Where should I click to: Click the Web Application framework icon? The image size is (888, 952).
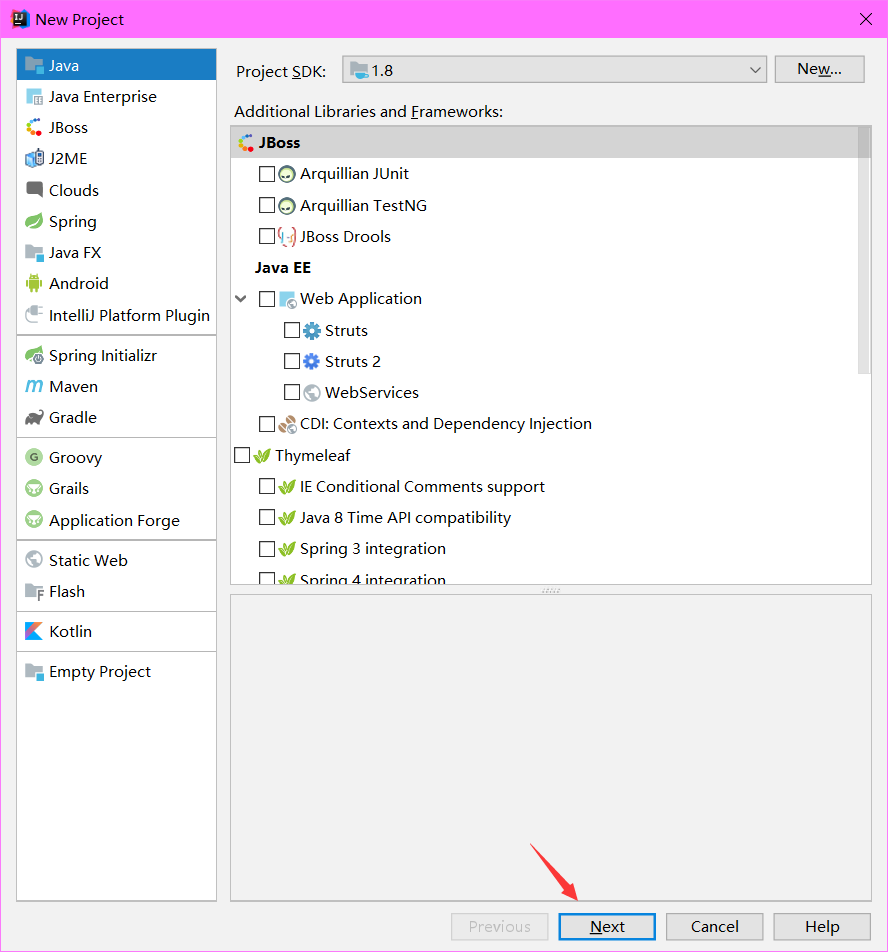(288, 299)
